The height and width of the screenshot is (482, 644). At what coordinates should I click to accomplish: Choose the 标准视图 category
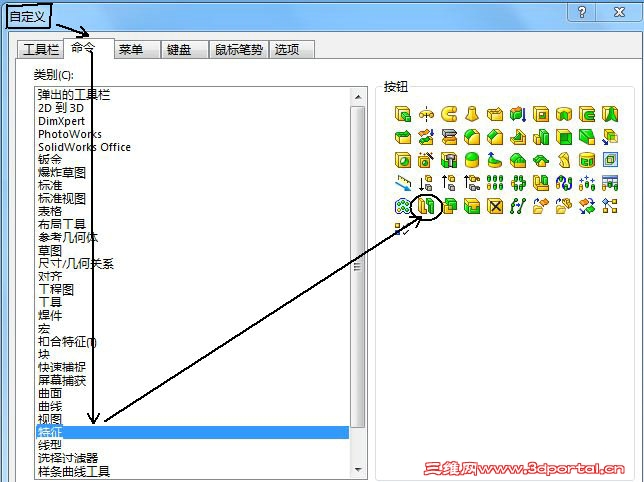point(62,199)
